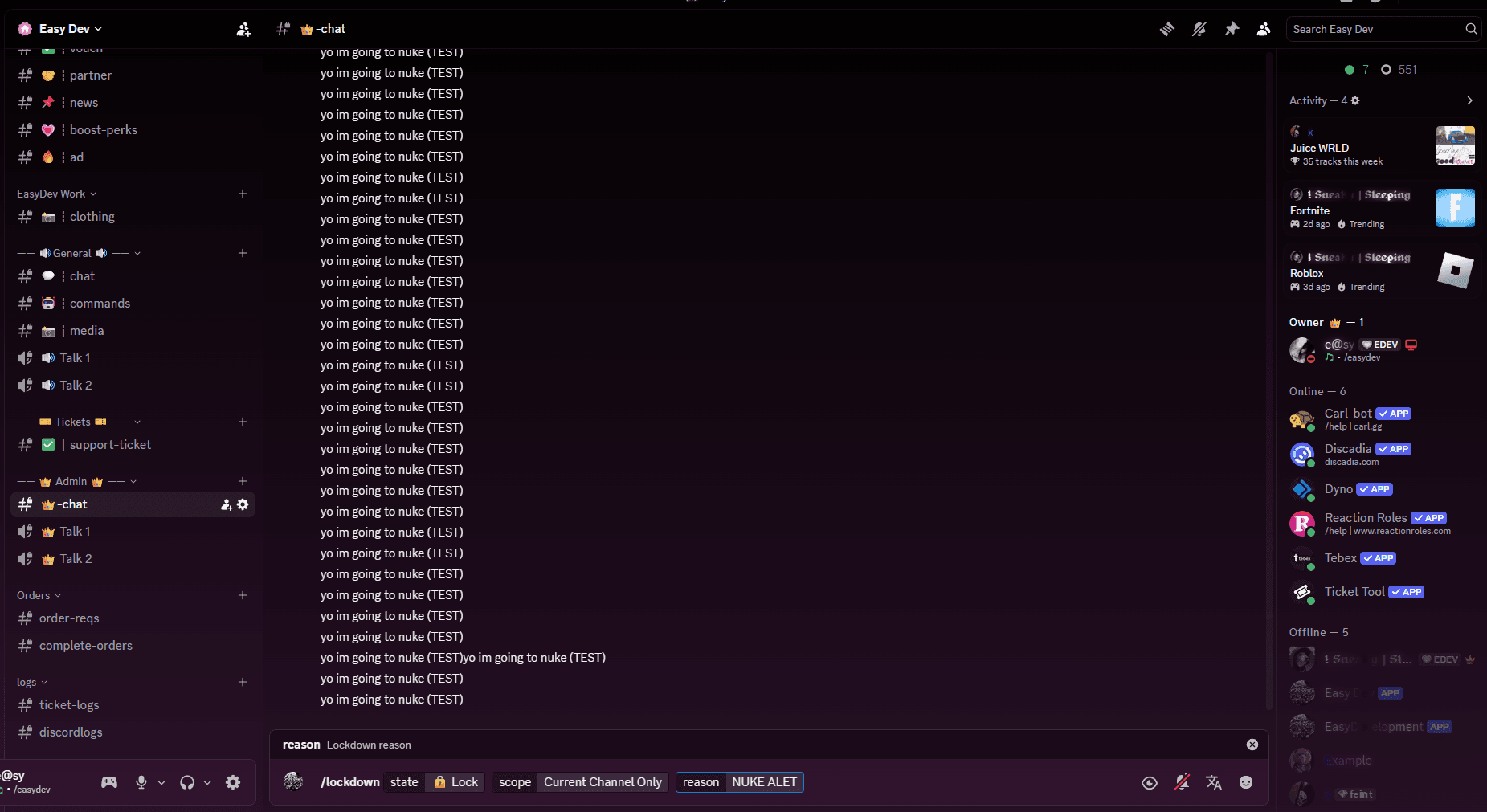Click the reason field NUKE ALET

(740, 782)
